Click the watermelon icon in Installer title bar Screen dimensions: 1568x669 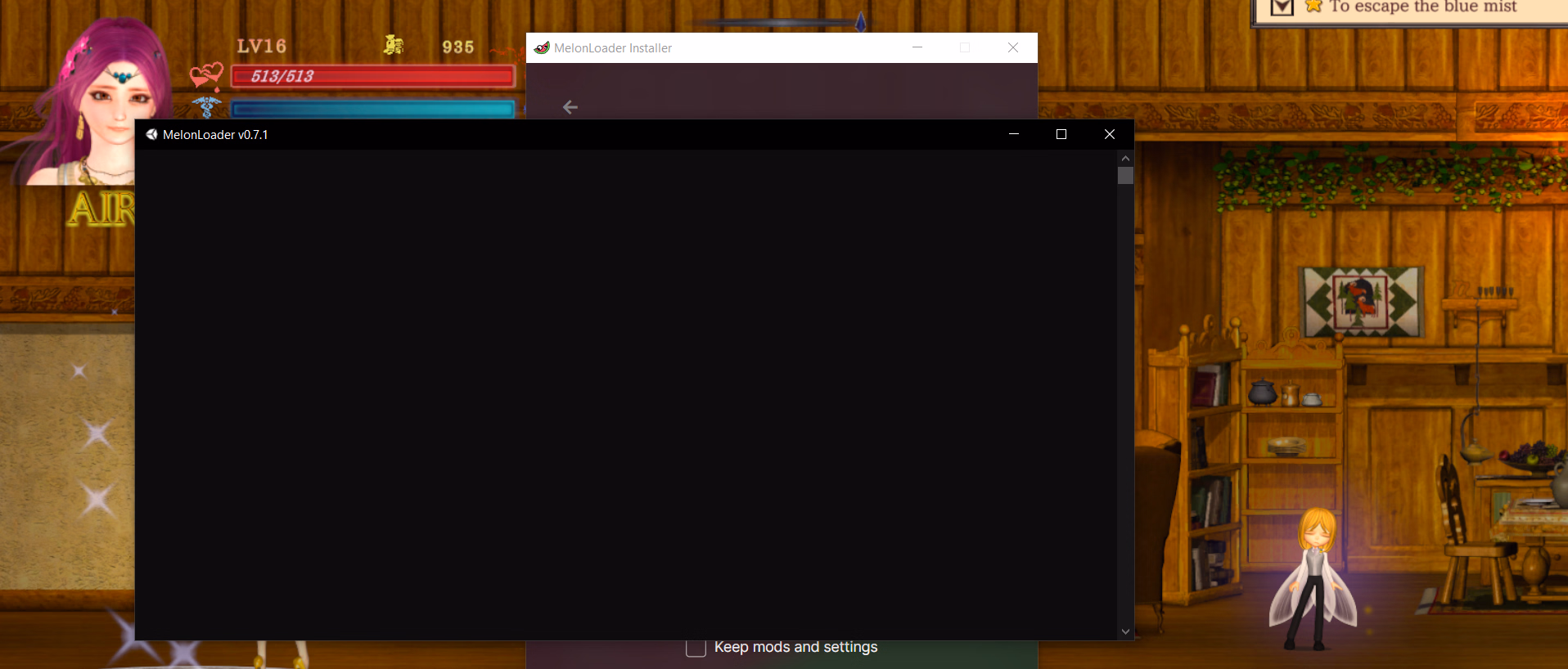point(542,47)
